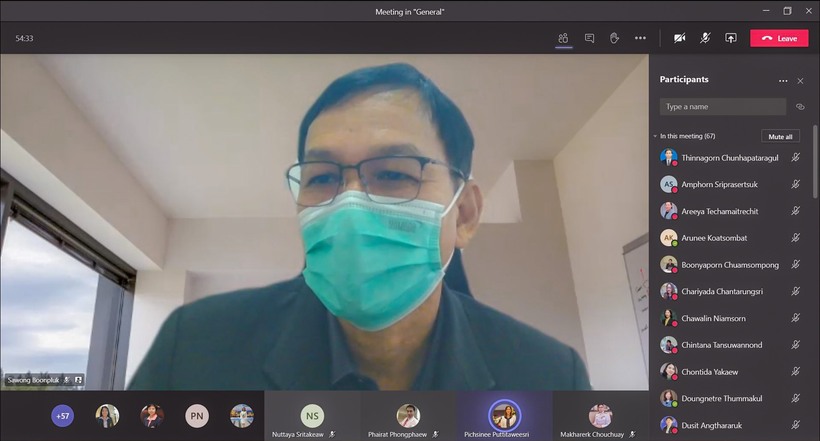Open More actions ellipsis in toolbar
820x441 pixels.
[640, 38]
